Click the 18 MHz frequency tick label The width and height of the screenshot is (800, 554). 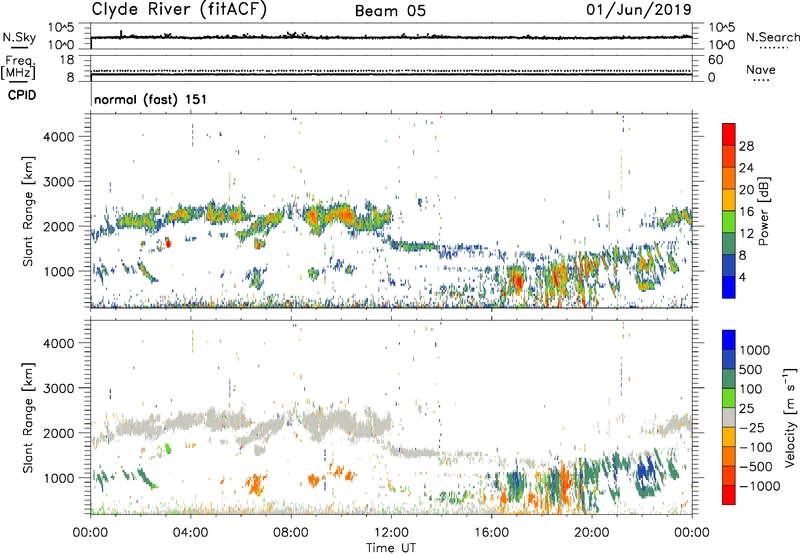67,60
